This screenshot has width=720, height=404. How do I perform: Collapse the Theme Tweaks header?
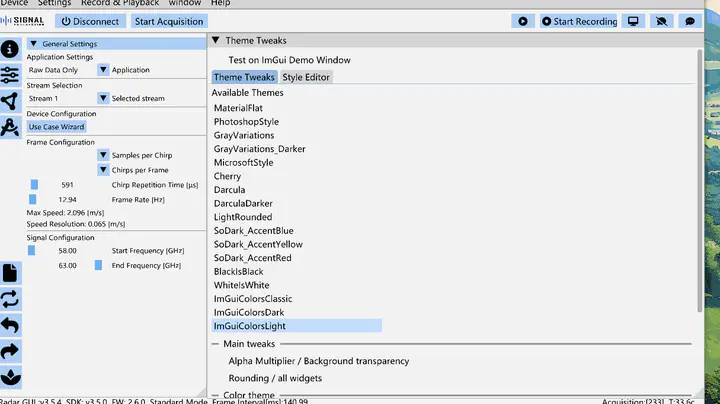coord(216,41)
